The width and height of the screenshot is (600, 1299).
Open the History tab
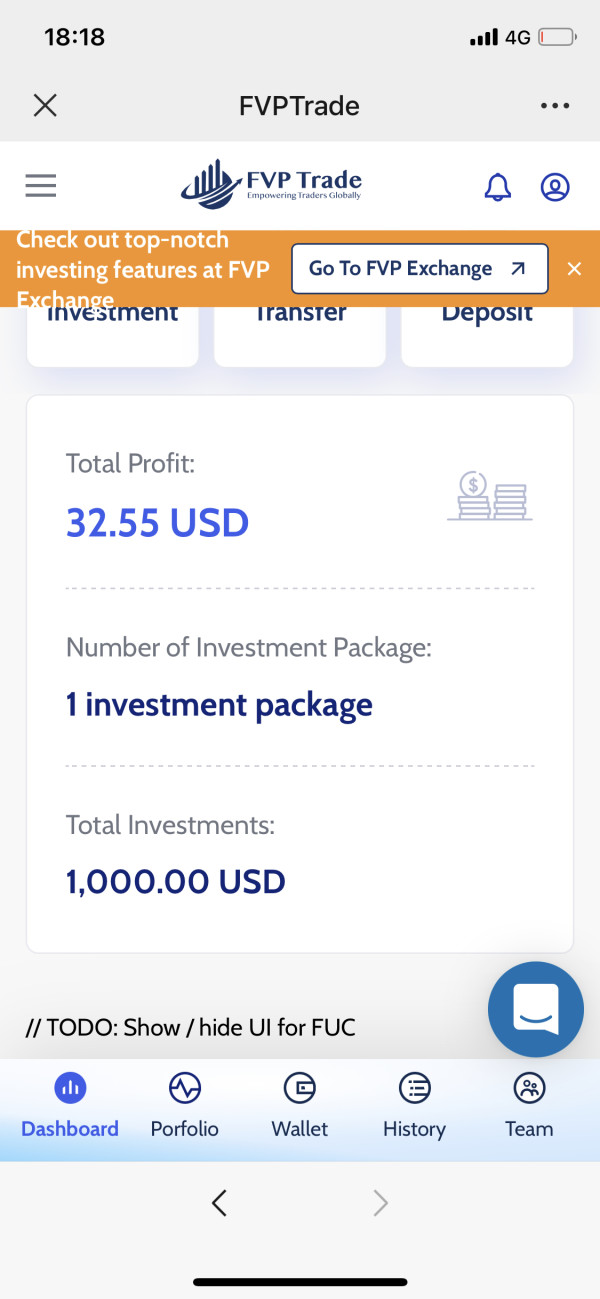pyautogui.click(x=414, y=1107)
